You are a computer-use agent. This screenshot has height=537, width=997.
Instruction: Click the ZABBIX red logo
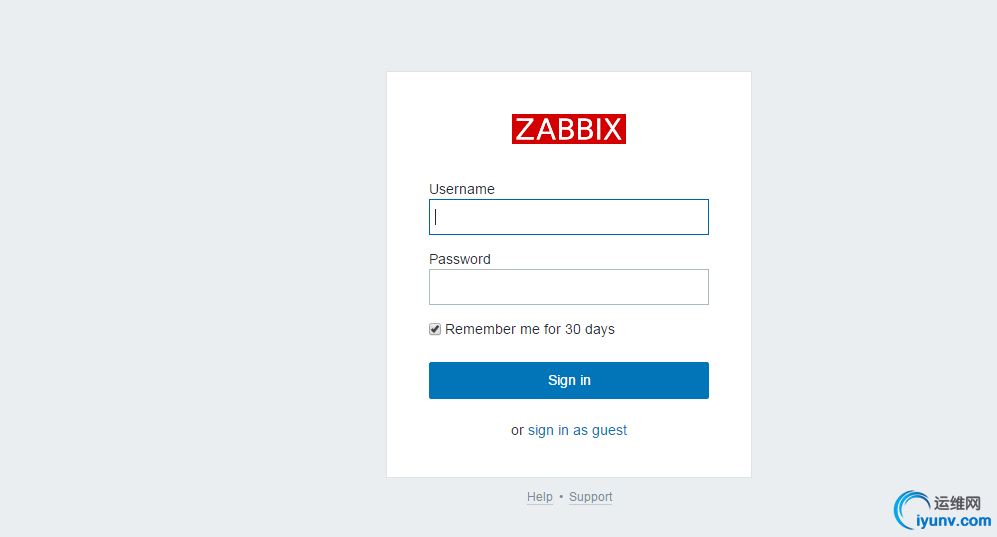click(x=568, y=129)
